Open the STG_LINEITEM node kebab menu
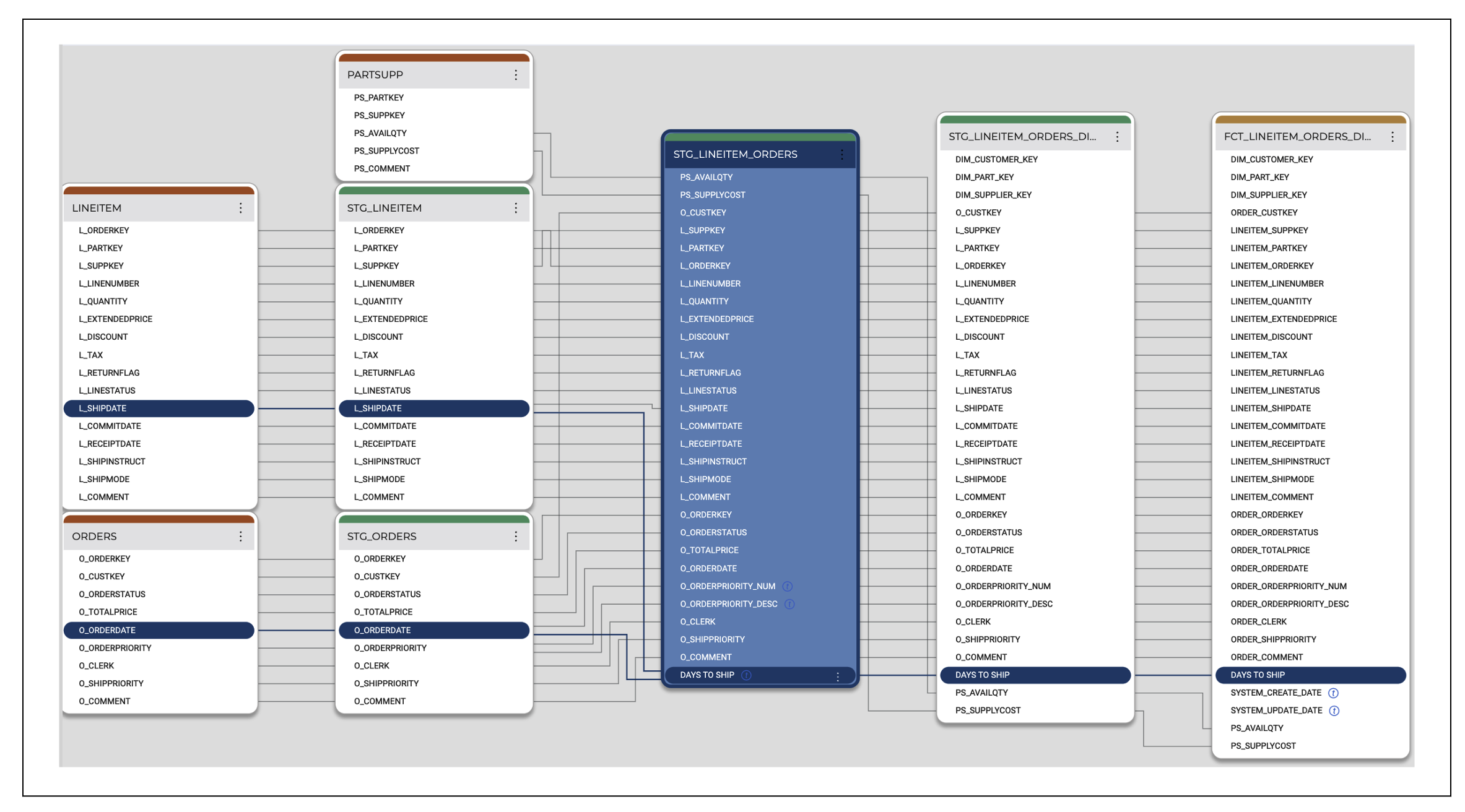Viewport: 1465px width, 812px height. (x=515, y=208)
